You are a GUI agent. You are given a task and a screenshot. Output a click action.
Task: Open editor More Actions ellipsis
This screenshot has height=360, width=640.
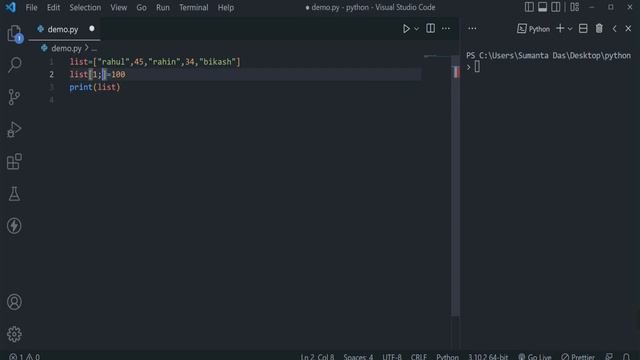(446, 29)
